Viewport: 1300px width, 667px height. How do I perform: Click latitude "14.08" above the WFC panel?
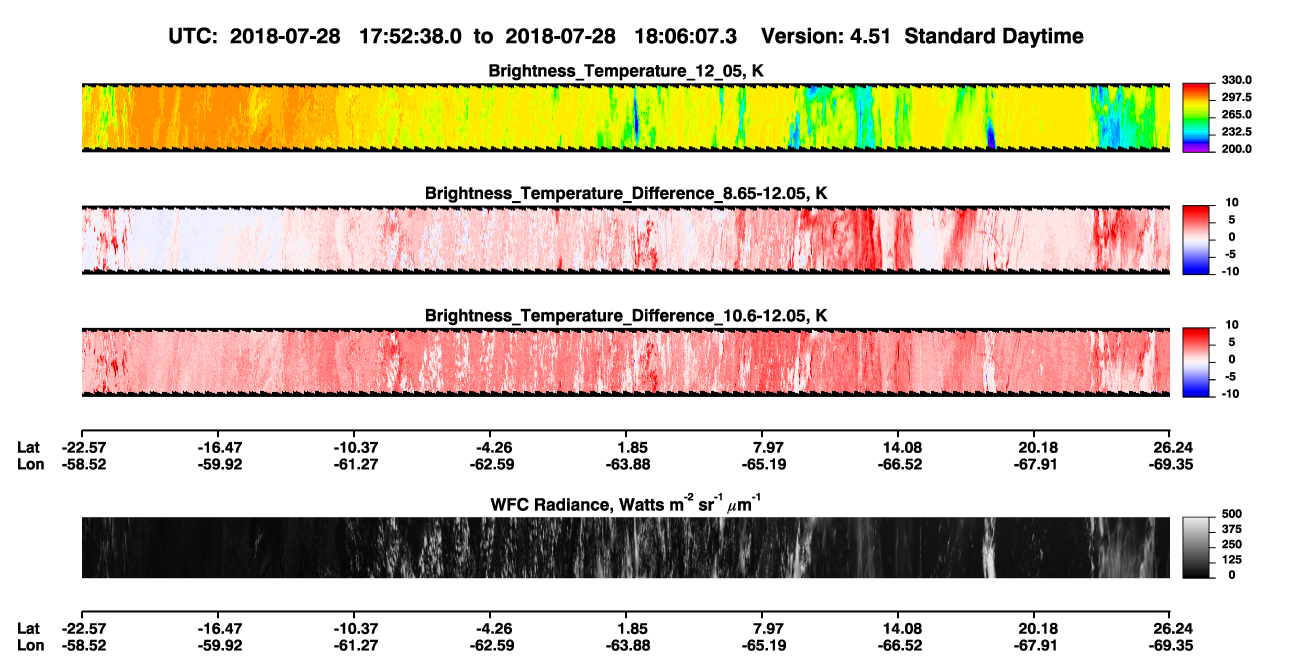coord(901,447)
